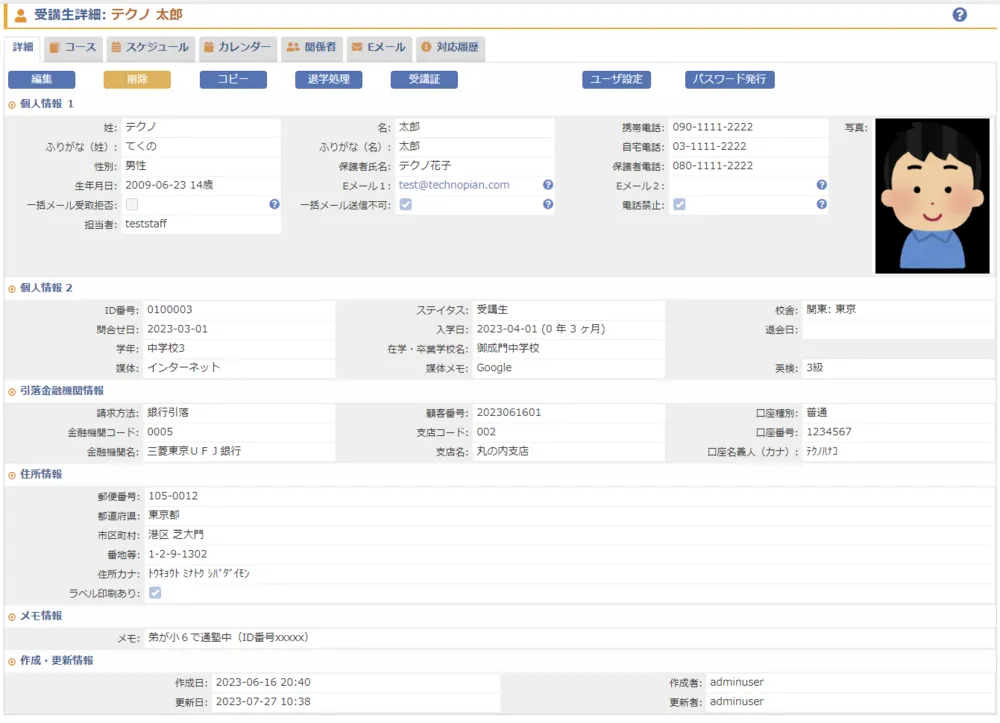Collapse the メモ情報 section

coord(11,617)
